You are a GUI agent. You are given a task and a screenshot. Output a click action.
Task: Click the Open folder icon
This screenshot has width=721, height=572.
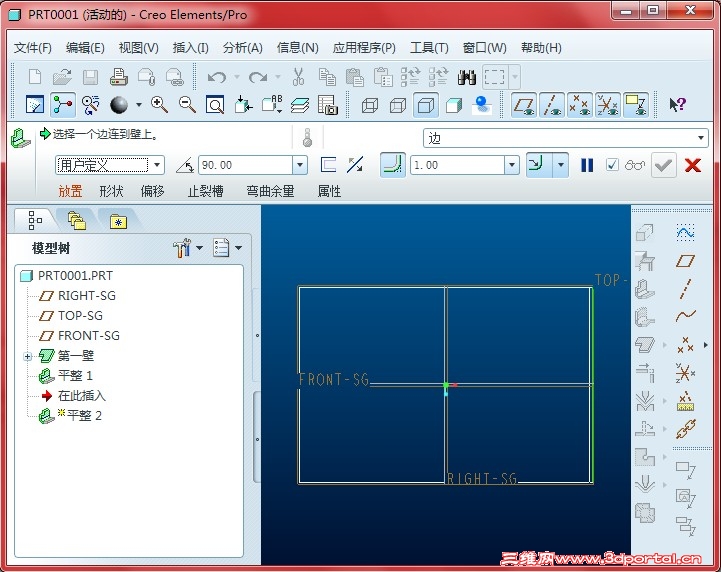tap(62, 77)
